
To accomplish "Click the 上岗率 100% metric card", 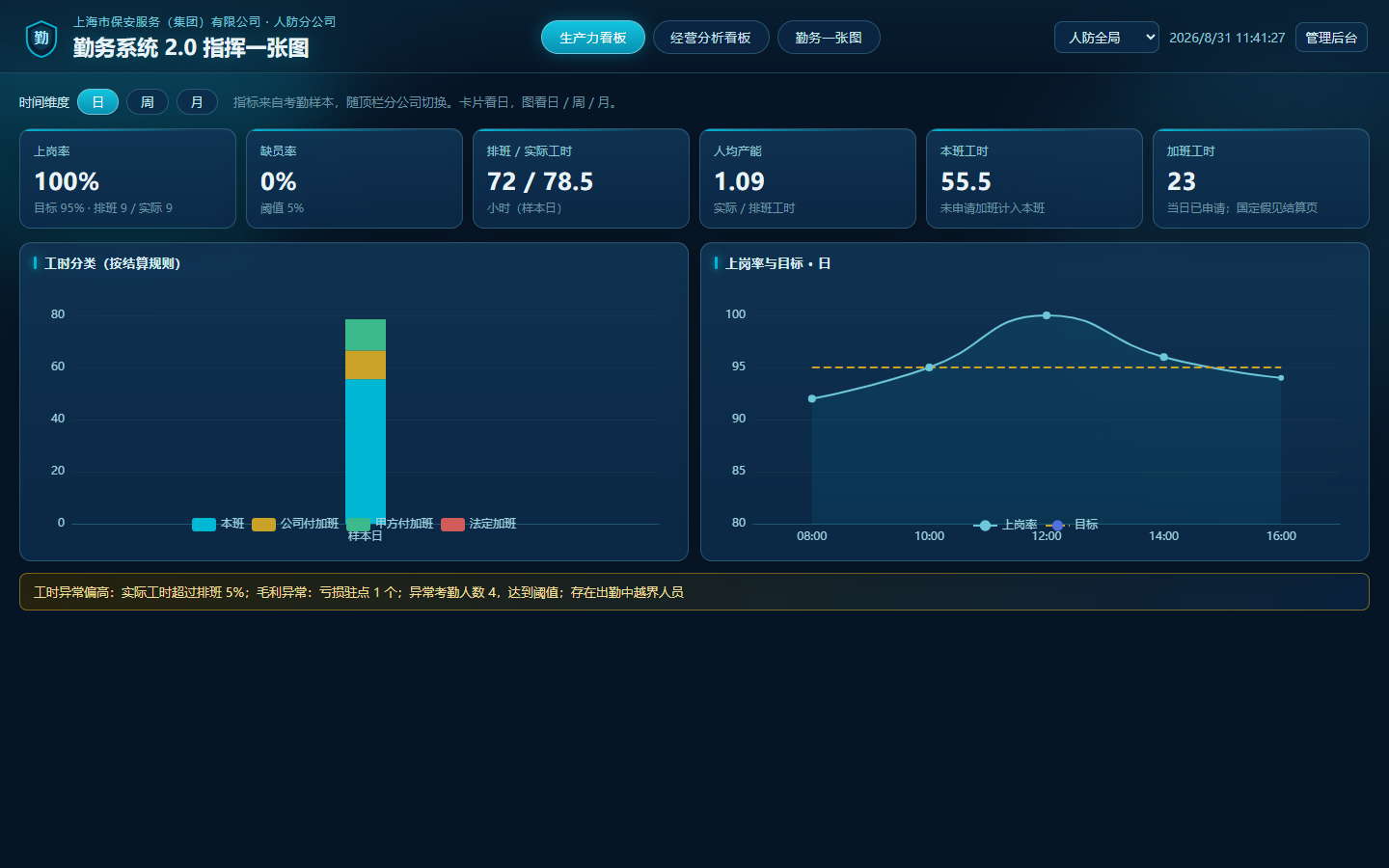I will (127, 178).
